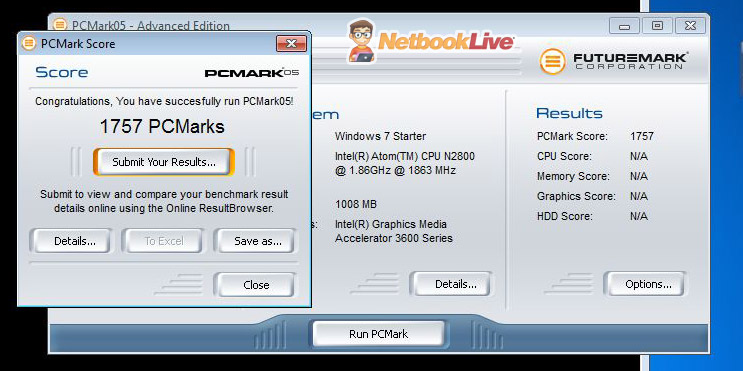Click the Futuremark Corporation logo icon
The width and height of the screenshot is (743, 371).
click(552, 62)
